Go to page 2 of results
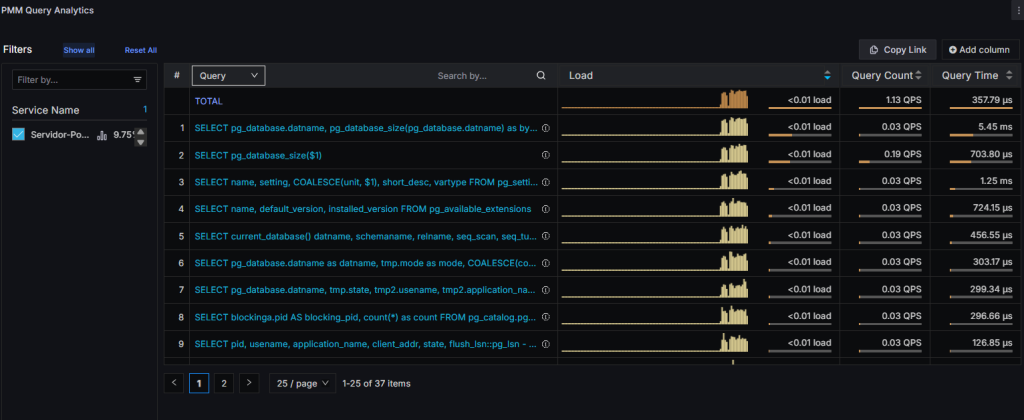 pos(224,383)
